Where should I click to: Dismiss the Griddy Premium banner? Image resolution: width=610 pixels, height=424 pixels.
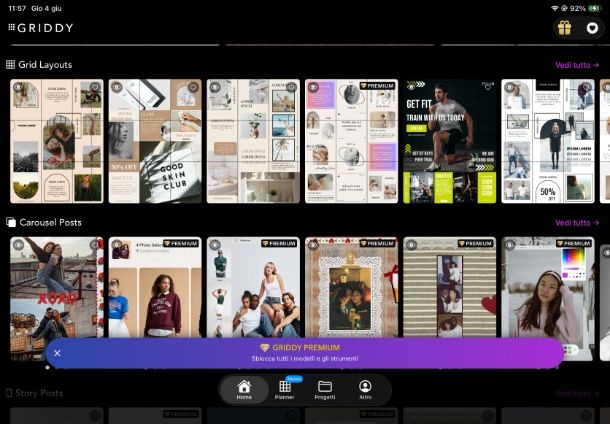coord(57,353)
